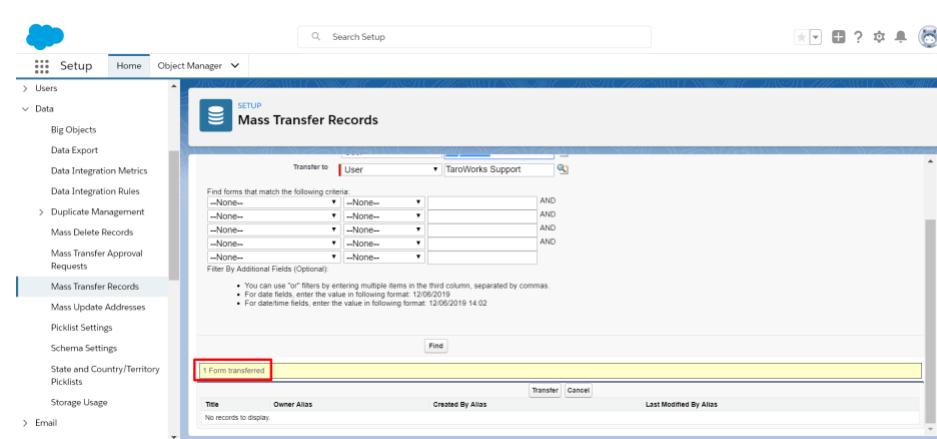Open the Object Manager tab dropdown chevron
937x439 pixels.
point(235,66)
